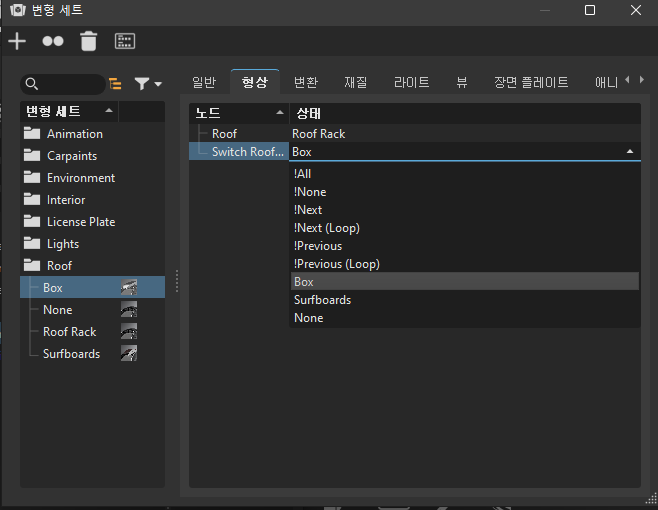Maximize the 변형 세트 window

(590, 10)
